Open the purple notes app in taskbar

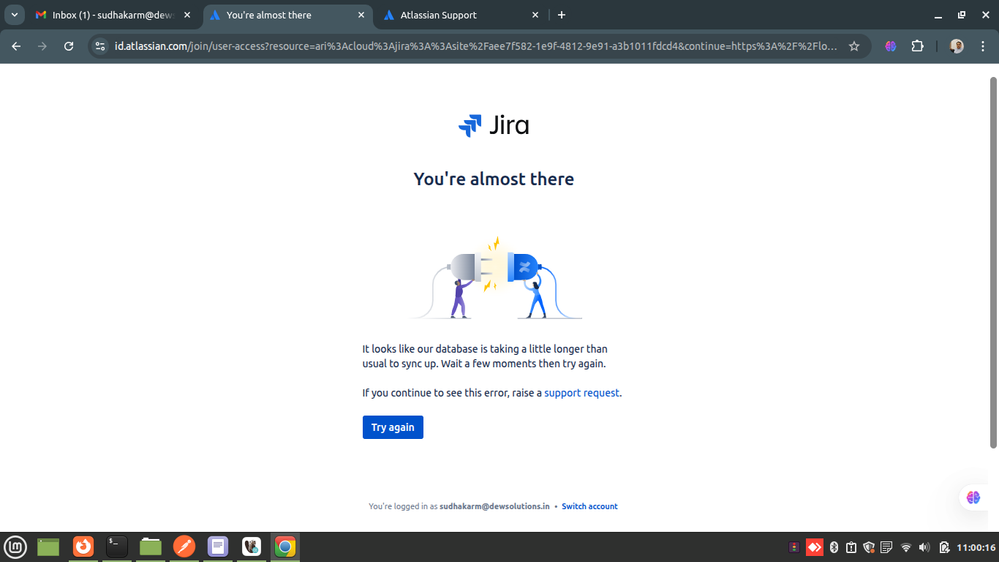pos(218,547)
